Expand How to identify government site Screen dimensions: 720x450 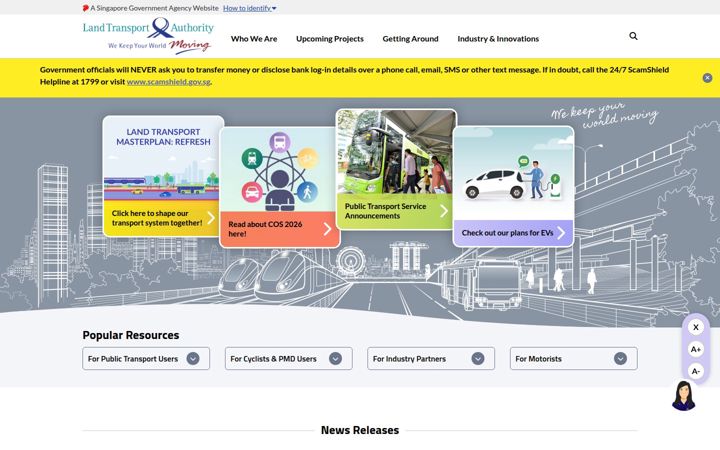click(250, 8)
